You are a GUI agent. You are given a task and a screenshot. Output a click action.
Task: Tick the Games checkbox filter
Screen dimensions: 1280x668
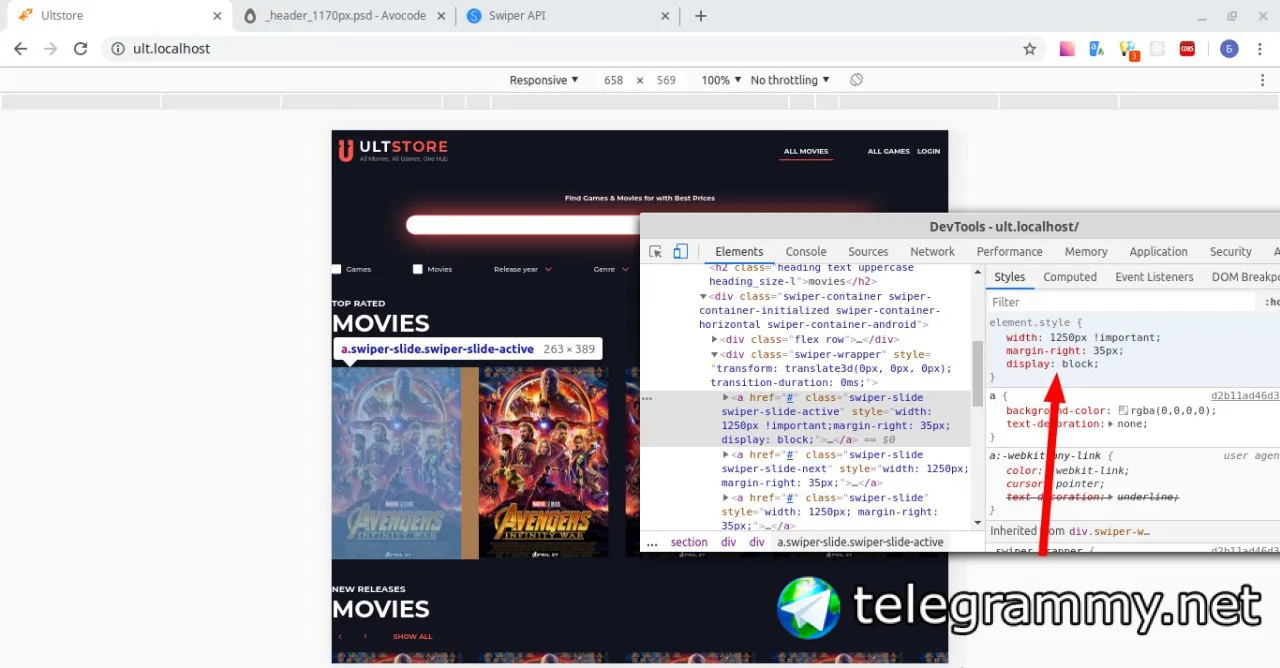337,269
